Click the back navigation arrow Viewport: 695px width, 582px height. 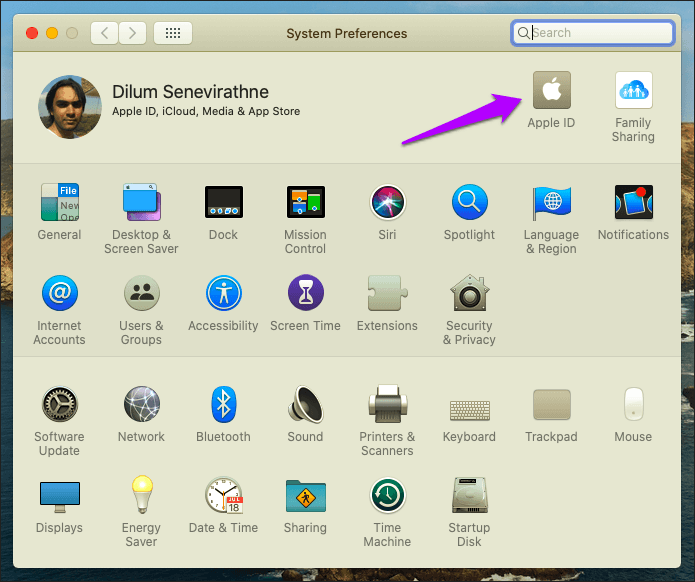[x=104, y=33]
